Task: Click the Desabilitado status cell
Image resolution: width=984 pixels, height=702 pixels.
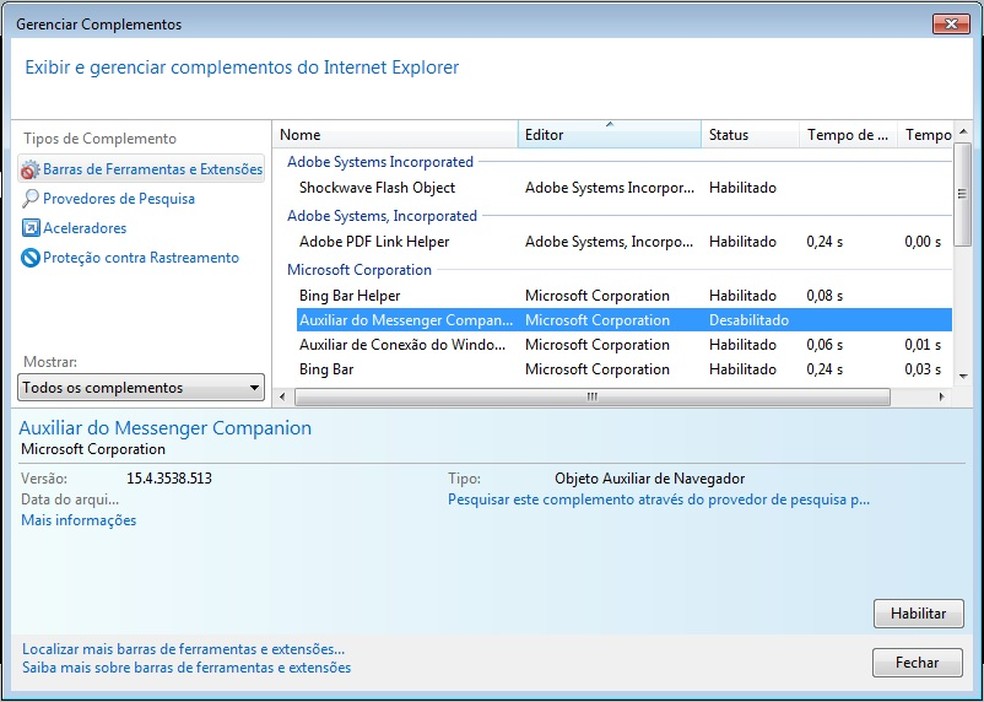Action: (x=749, y=320)
